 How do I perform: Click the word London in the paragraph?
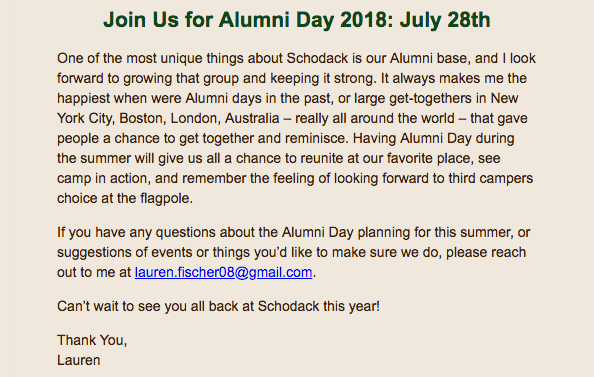pos(194,119)
